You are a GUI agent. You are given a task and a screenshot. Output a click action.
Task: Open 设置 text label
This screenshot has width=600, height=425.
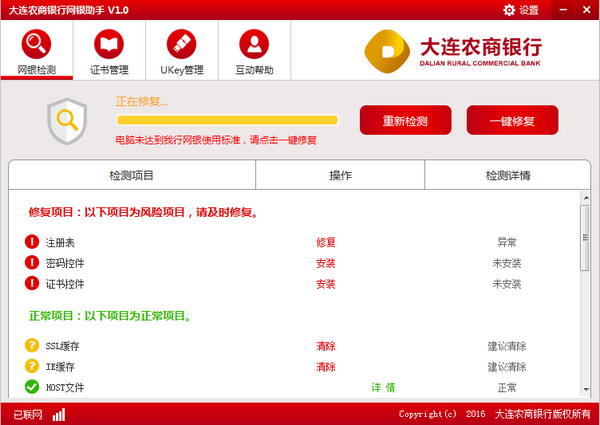[x=529, y=10]
